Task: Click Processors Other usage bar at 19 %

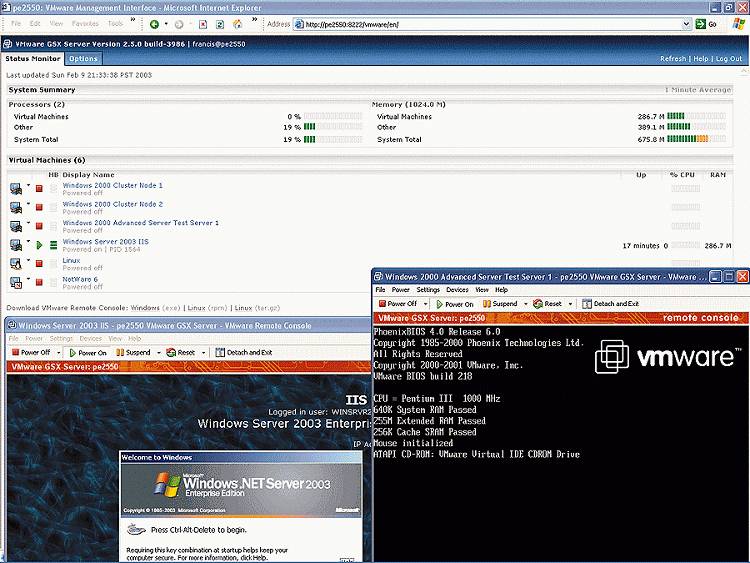Action: [x=333, y=127]
